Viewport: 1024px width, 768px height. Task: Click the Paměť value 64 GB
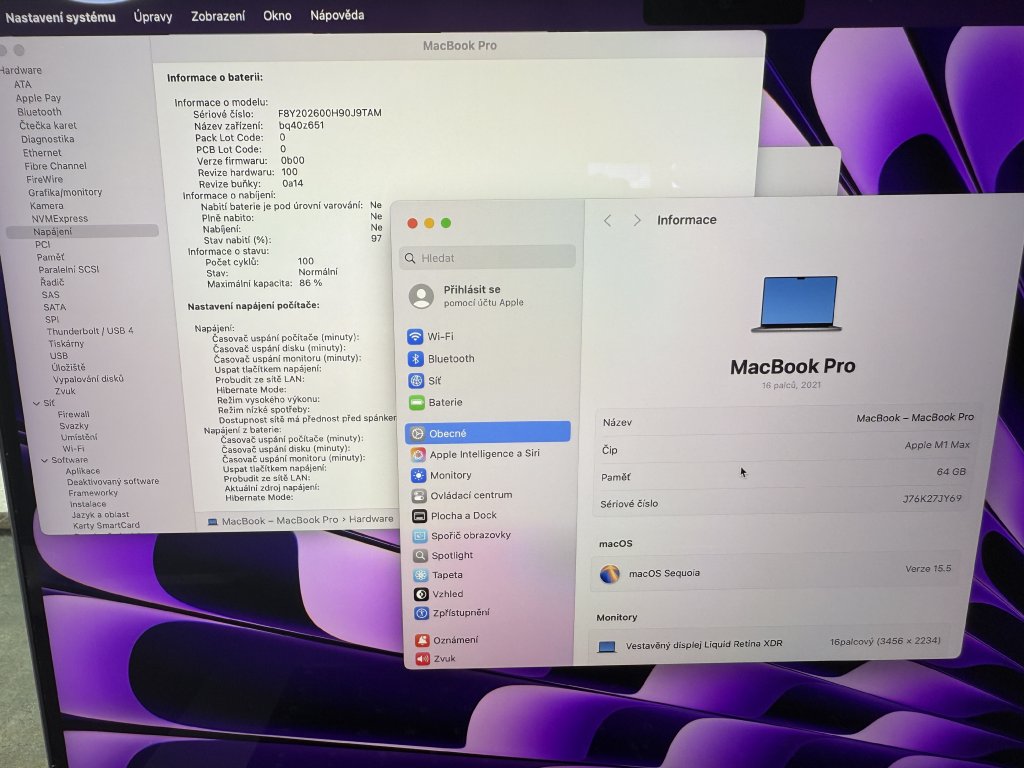(x=951, y=472)
